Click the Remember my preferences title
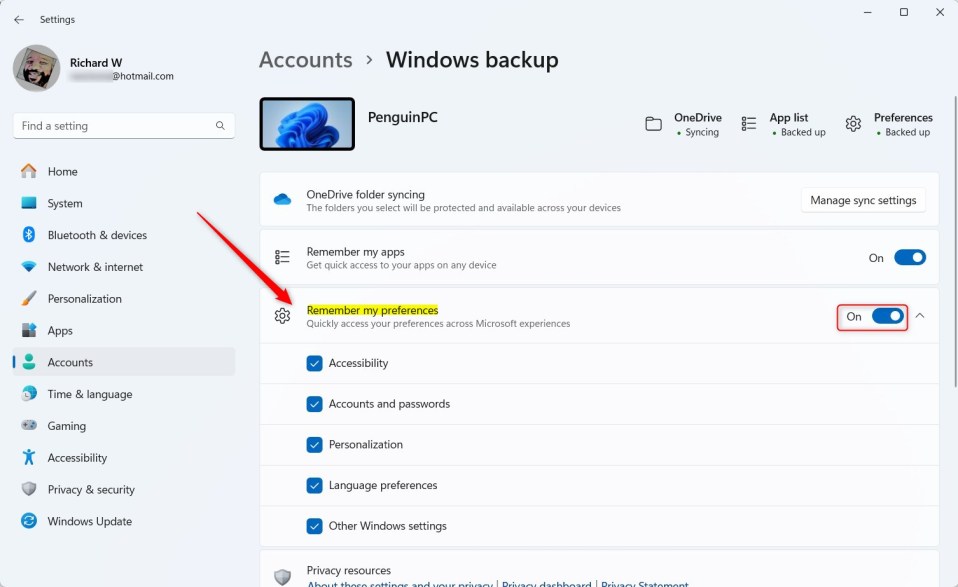 click(372, 310)
